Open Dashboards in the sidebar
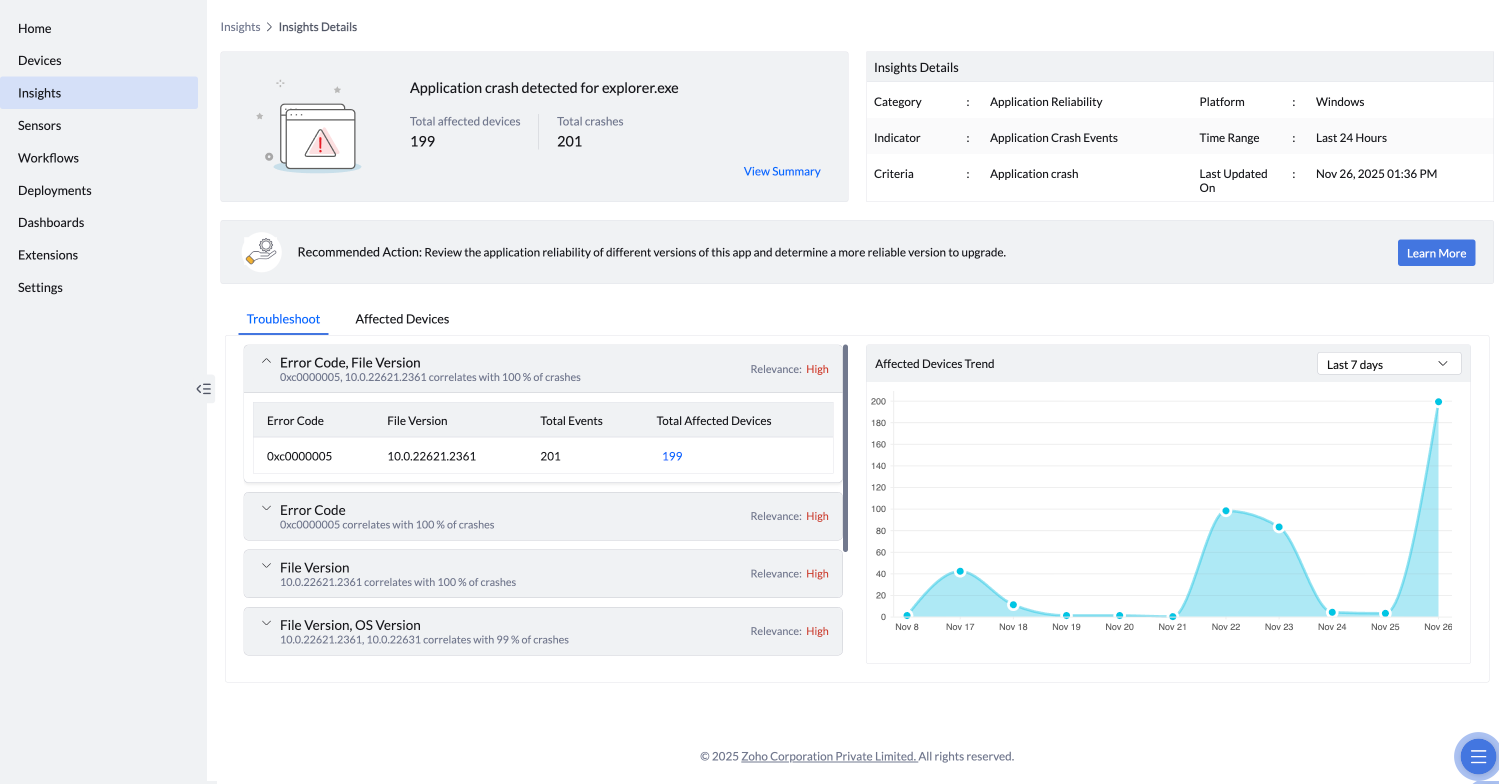This screenshot has width=1499, height=784. pos(51,222)
